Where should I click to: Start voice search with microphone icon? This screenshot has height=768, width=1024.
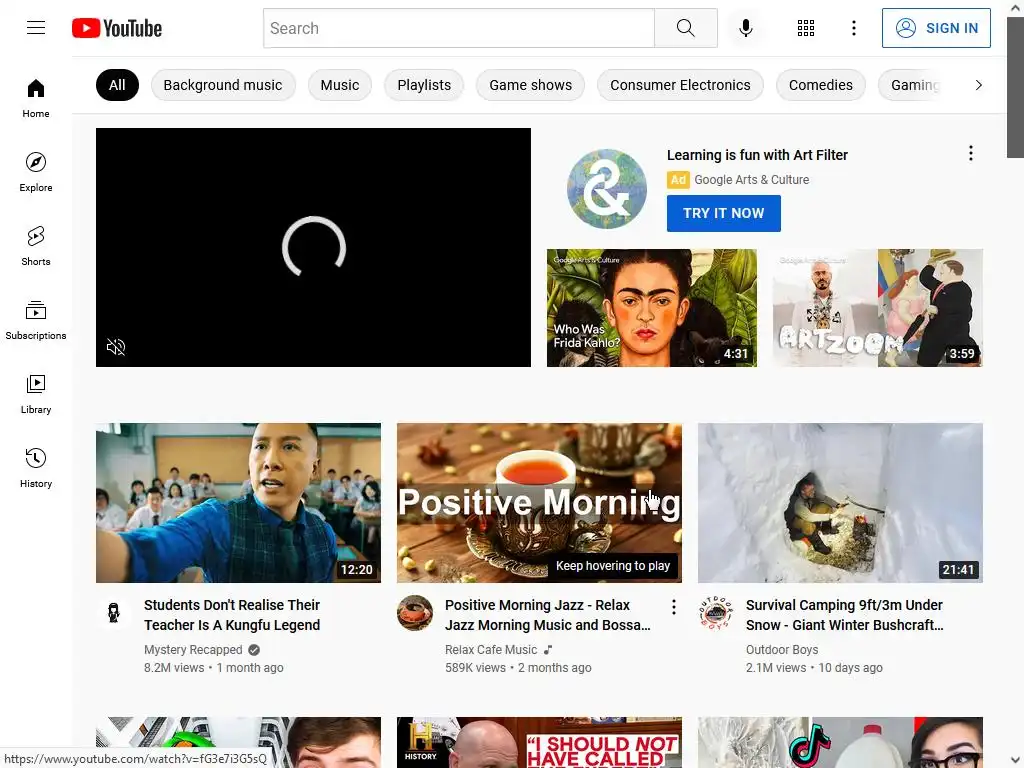746,28
